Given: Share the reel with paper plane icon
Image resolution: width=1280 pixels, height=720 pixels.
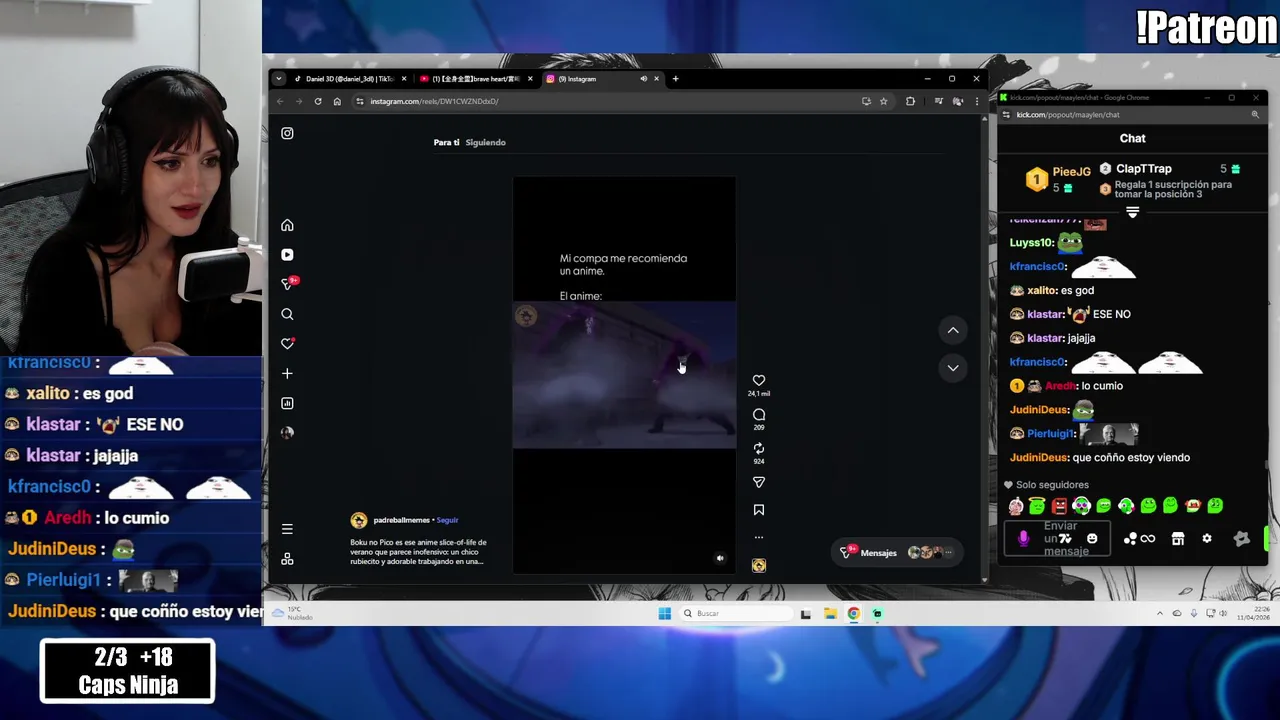Looking at the screenshot, I should 759,482.
